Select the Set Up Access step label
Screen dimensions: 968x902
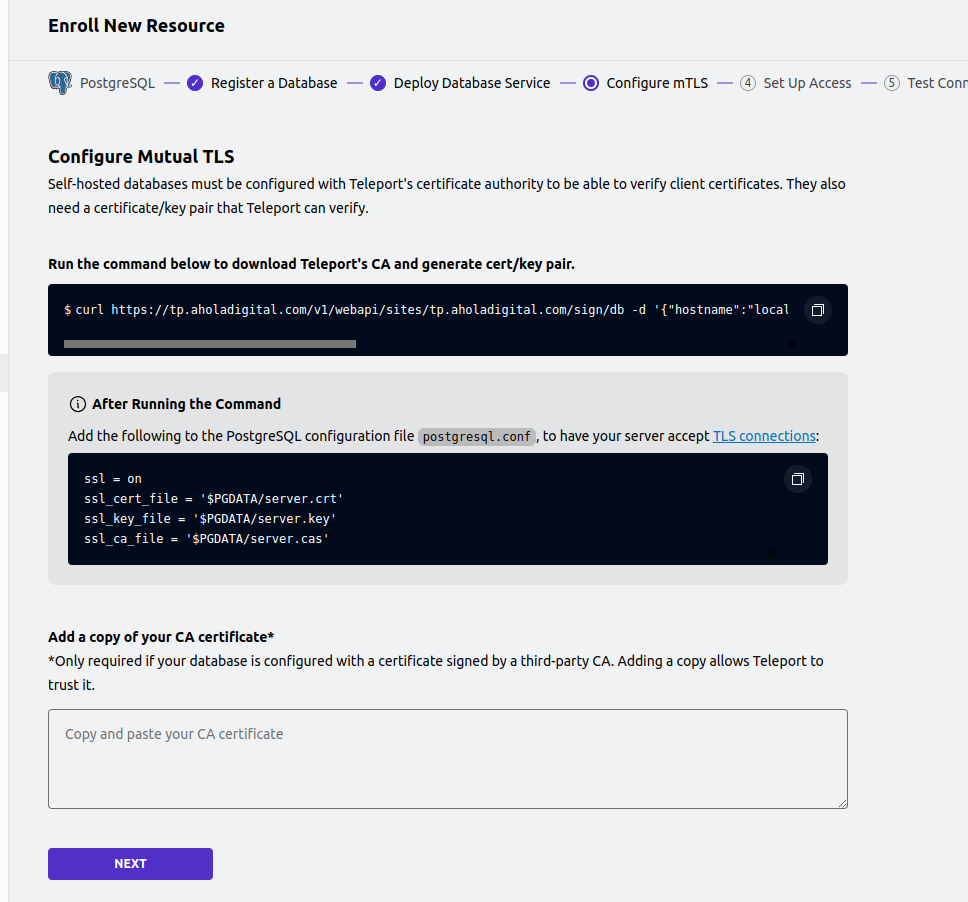(x=807, y=83)
